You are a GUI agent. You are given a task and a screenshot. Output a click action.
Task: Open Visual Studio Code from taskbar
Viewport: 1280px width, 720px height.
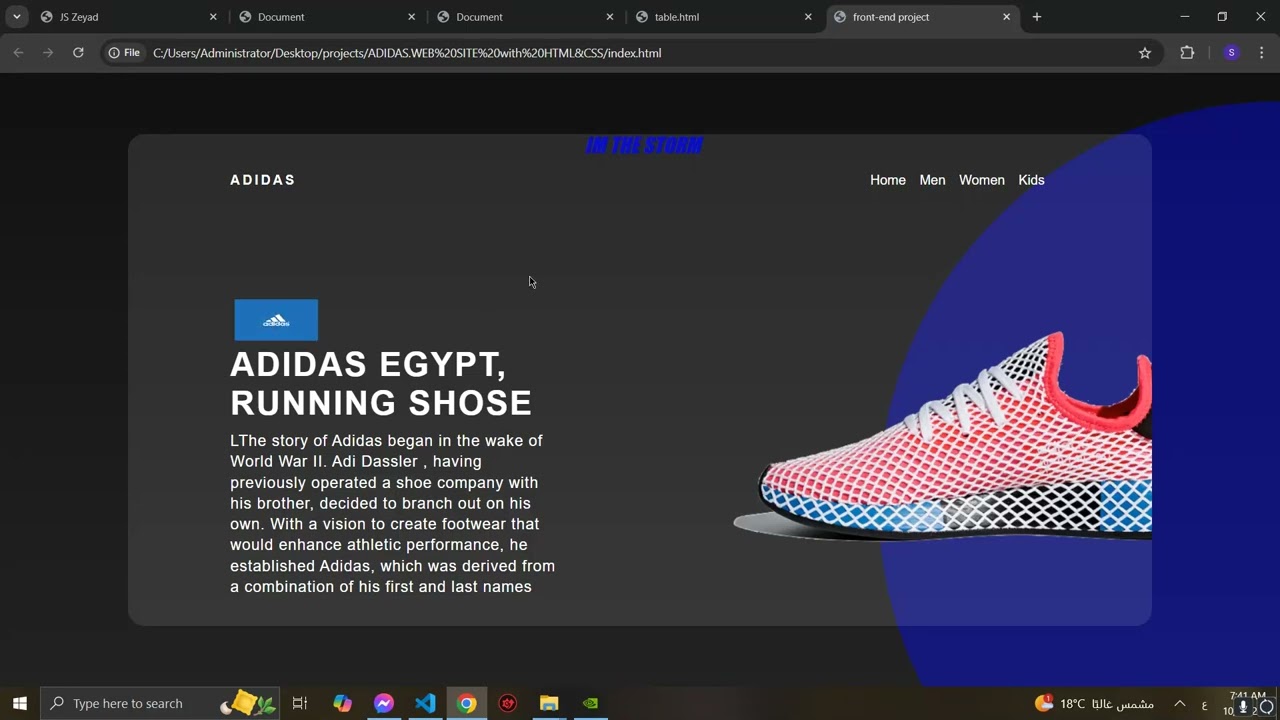(x=425, y=703)
